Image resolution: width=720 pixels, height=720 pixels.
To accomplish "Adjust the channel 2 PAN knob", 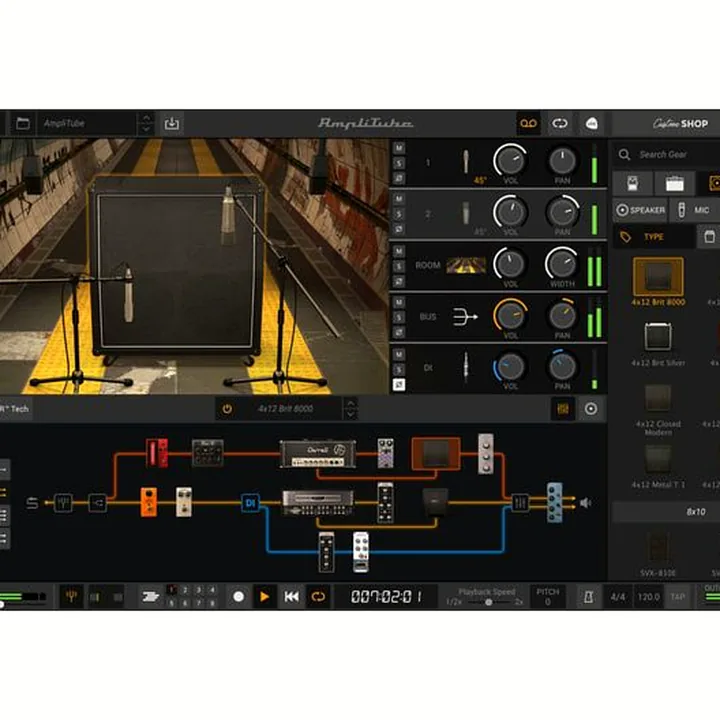I will coord(562,212).
